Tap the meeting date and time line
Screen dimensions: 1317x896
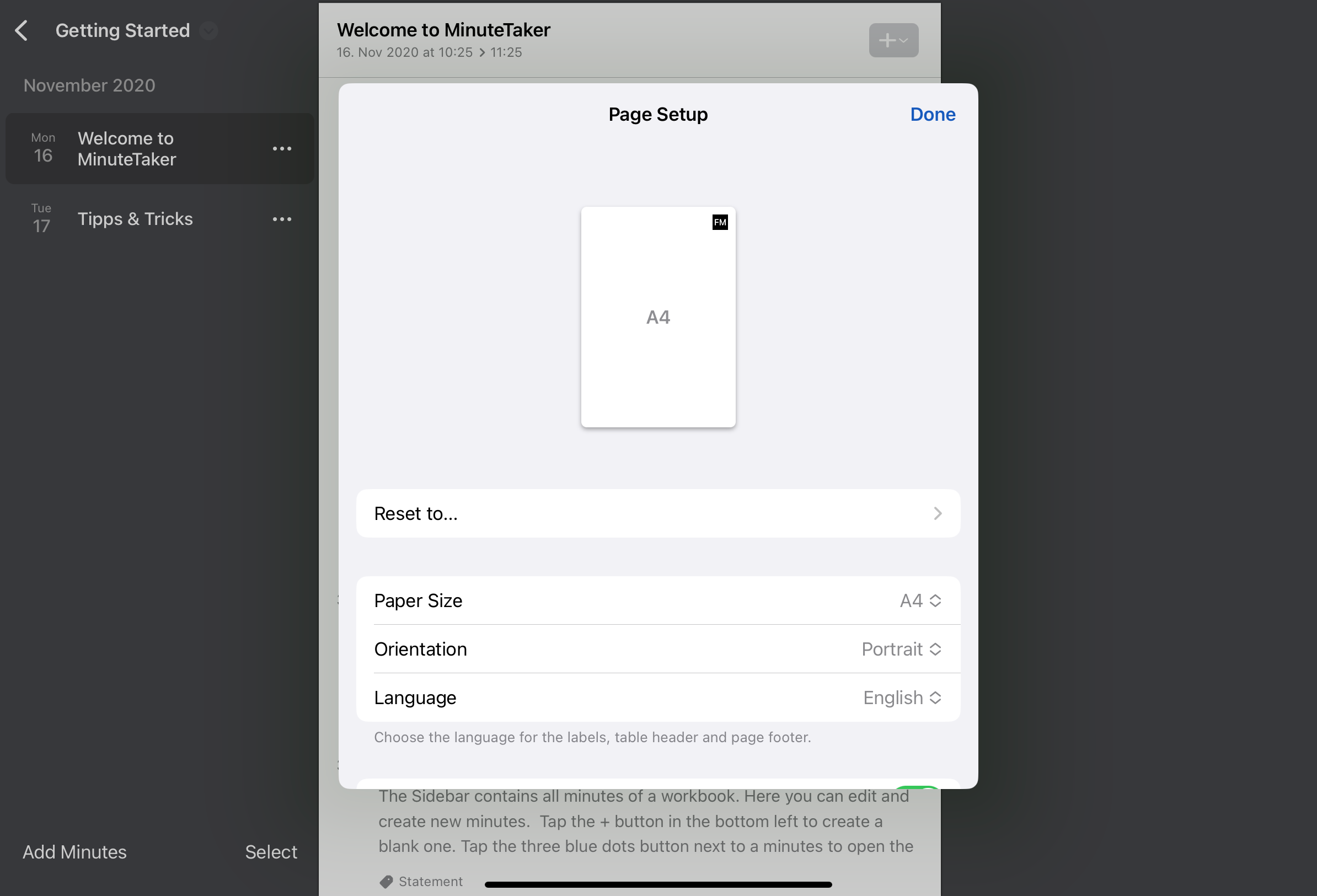429,52
